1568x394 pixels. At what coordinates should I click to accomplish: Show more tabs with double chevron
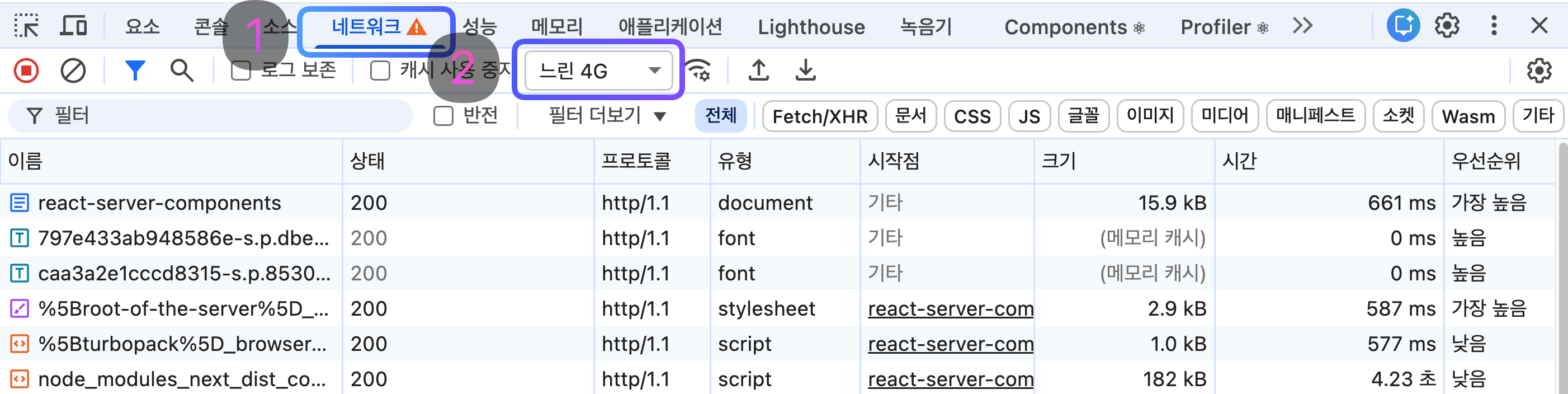click(x=1302, y=26)
